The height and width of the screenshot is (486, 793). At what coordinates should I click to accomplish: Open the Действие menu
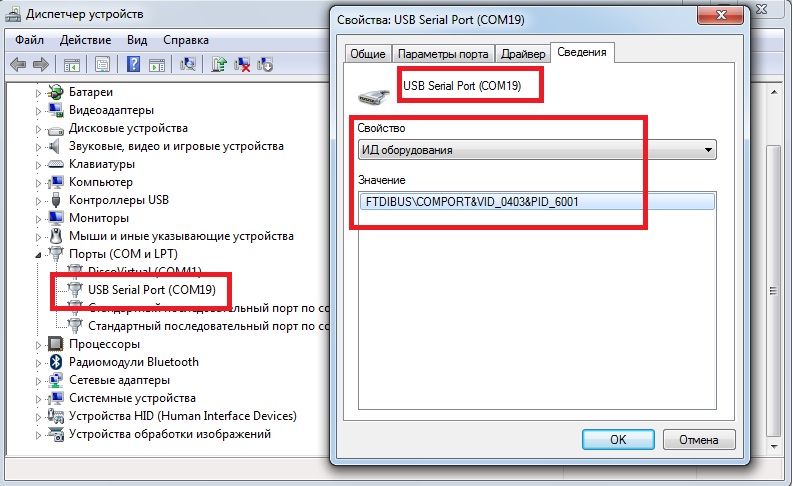(85, 39)
